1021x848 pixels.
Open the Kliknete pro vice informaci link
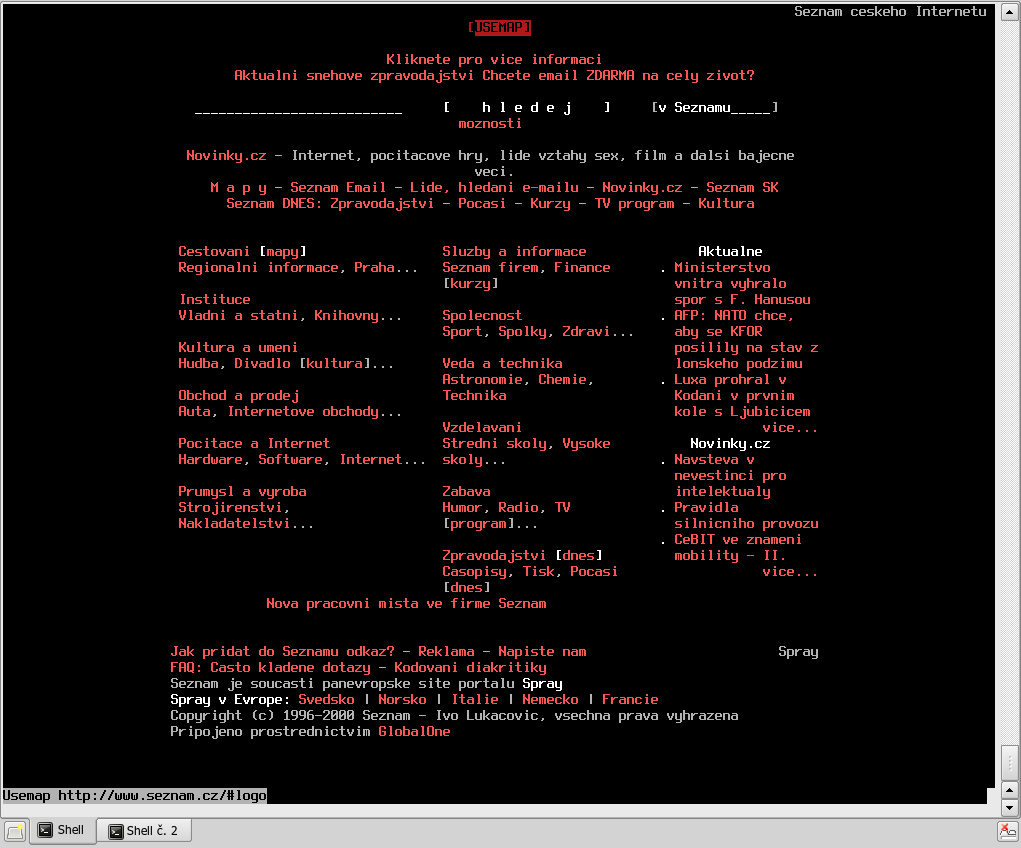click(494, 59)
